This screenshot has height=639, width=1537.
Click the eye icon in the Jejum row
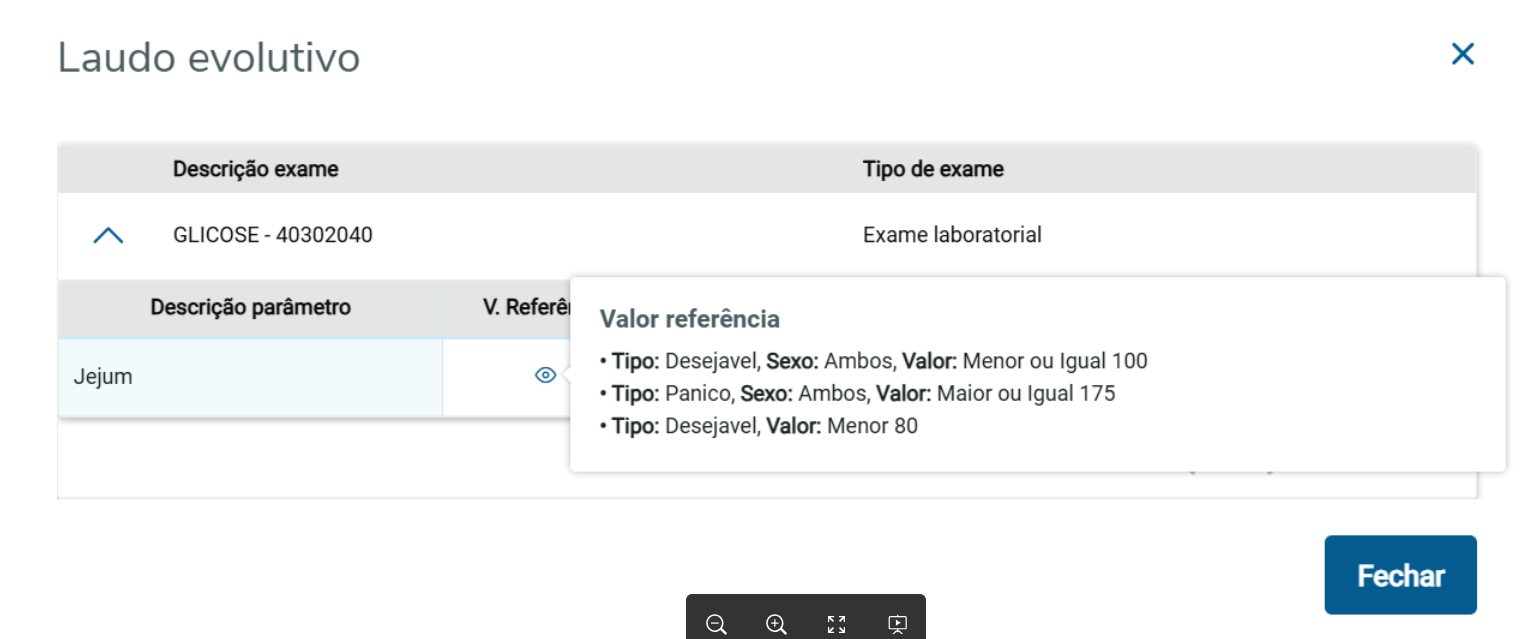point(545,376)
